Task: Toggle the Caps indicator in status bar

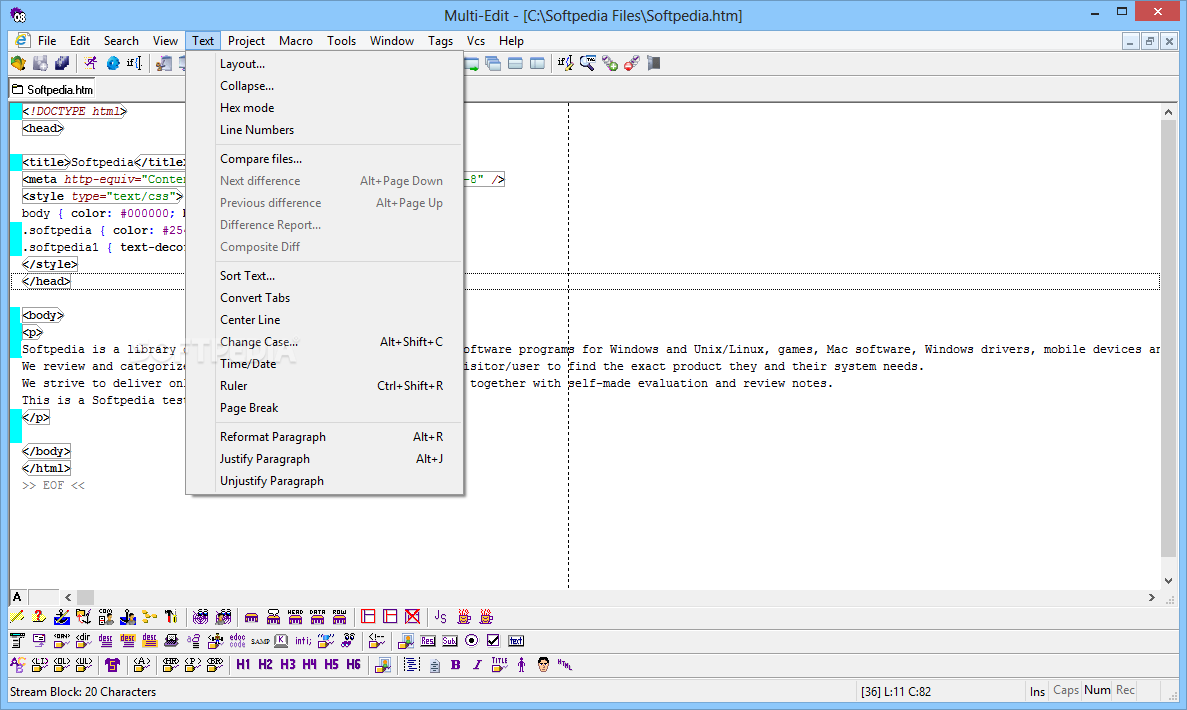Action: [x=1066, y=690]
